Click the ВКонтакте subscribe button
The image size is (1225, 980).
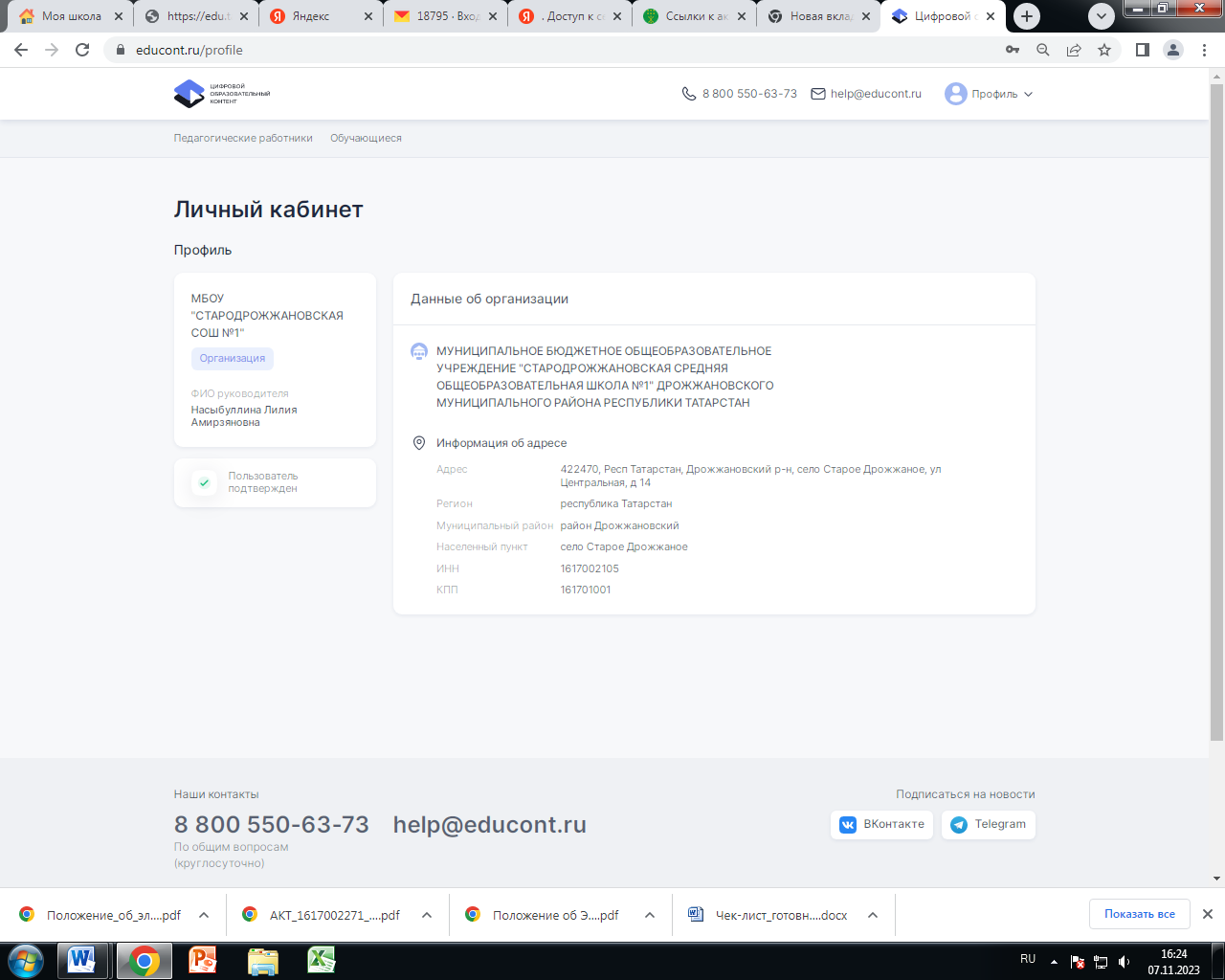881,824
